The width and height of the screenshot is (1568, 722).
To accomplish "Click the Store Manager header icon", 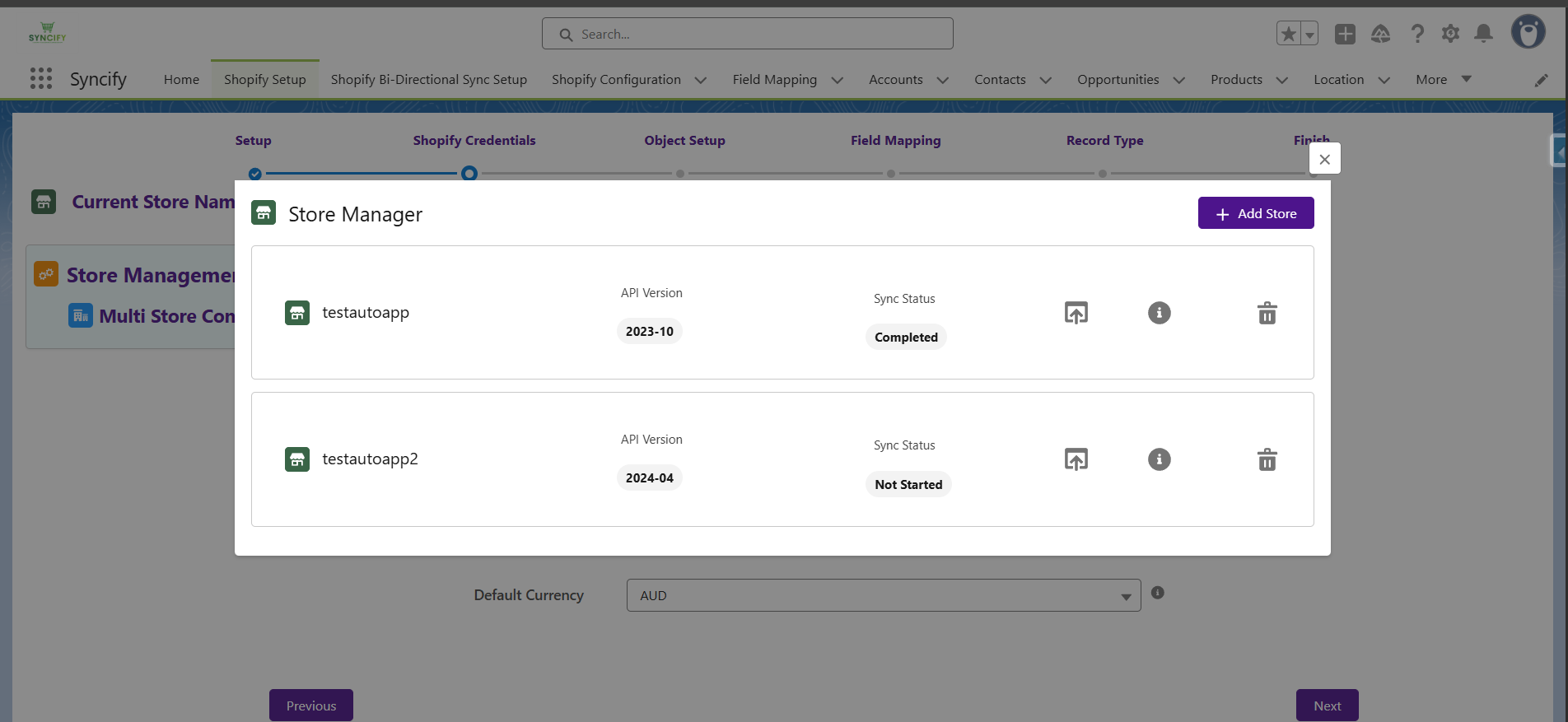I will [264, 213].
